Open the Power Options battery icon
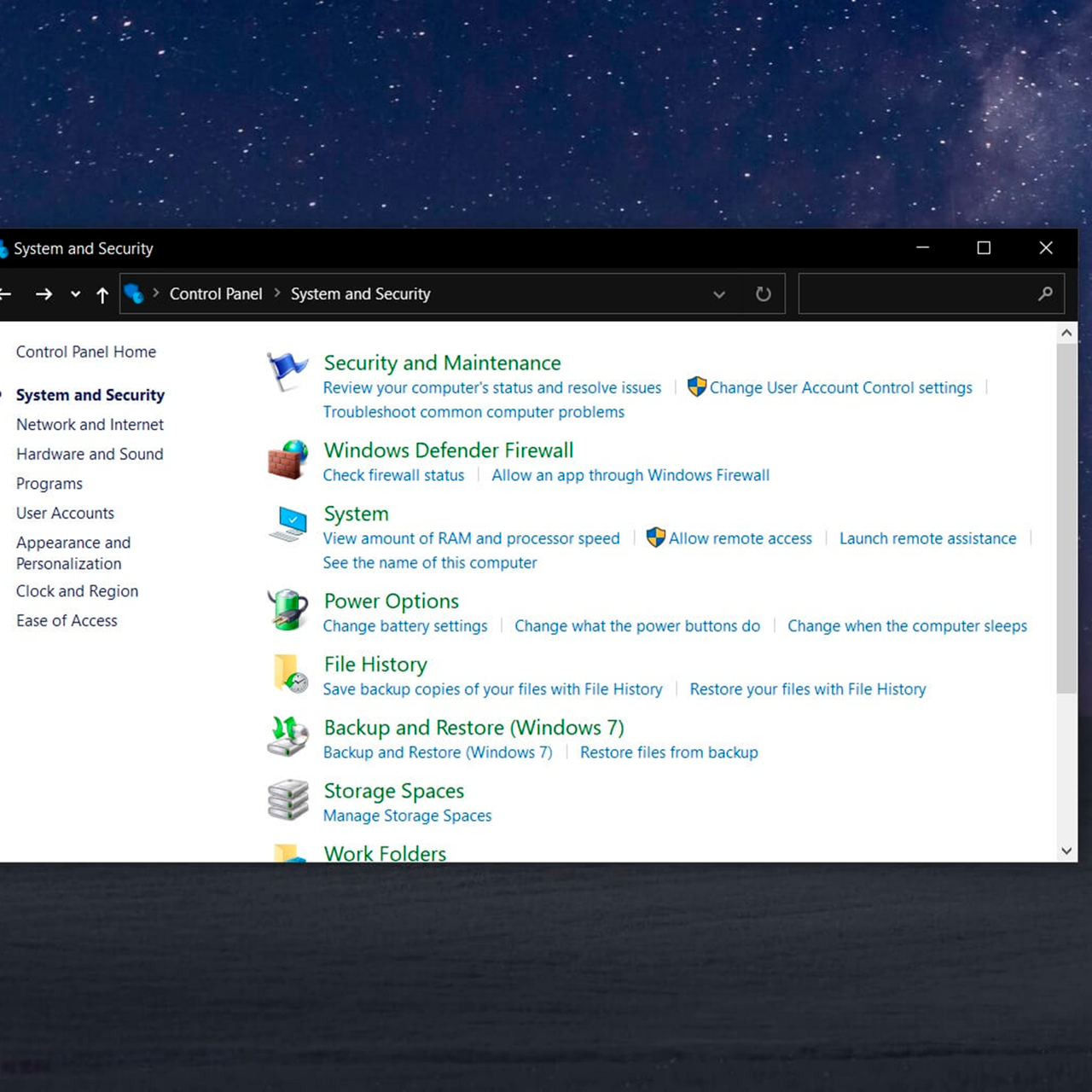This screenshot has height=1092, width=1092. (x=288, y=610)
